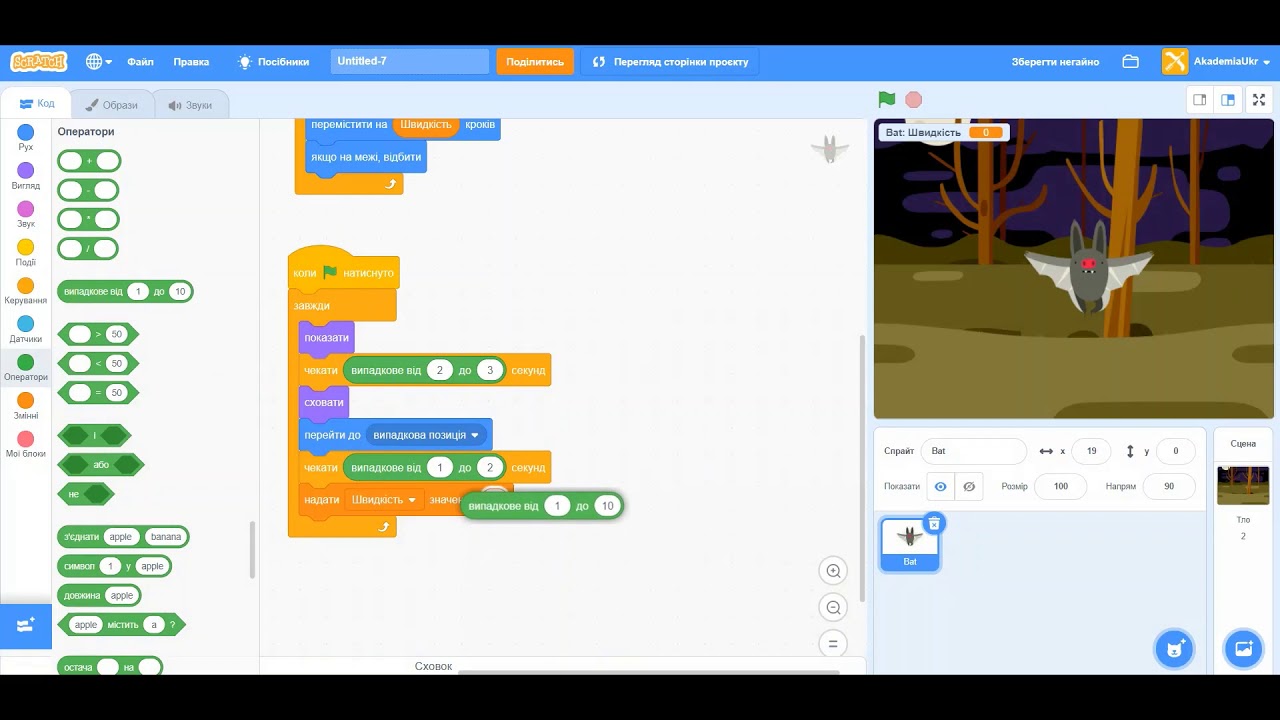
Task: Select the Датчики block category
Action: (x=26, y=330)
